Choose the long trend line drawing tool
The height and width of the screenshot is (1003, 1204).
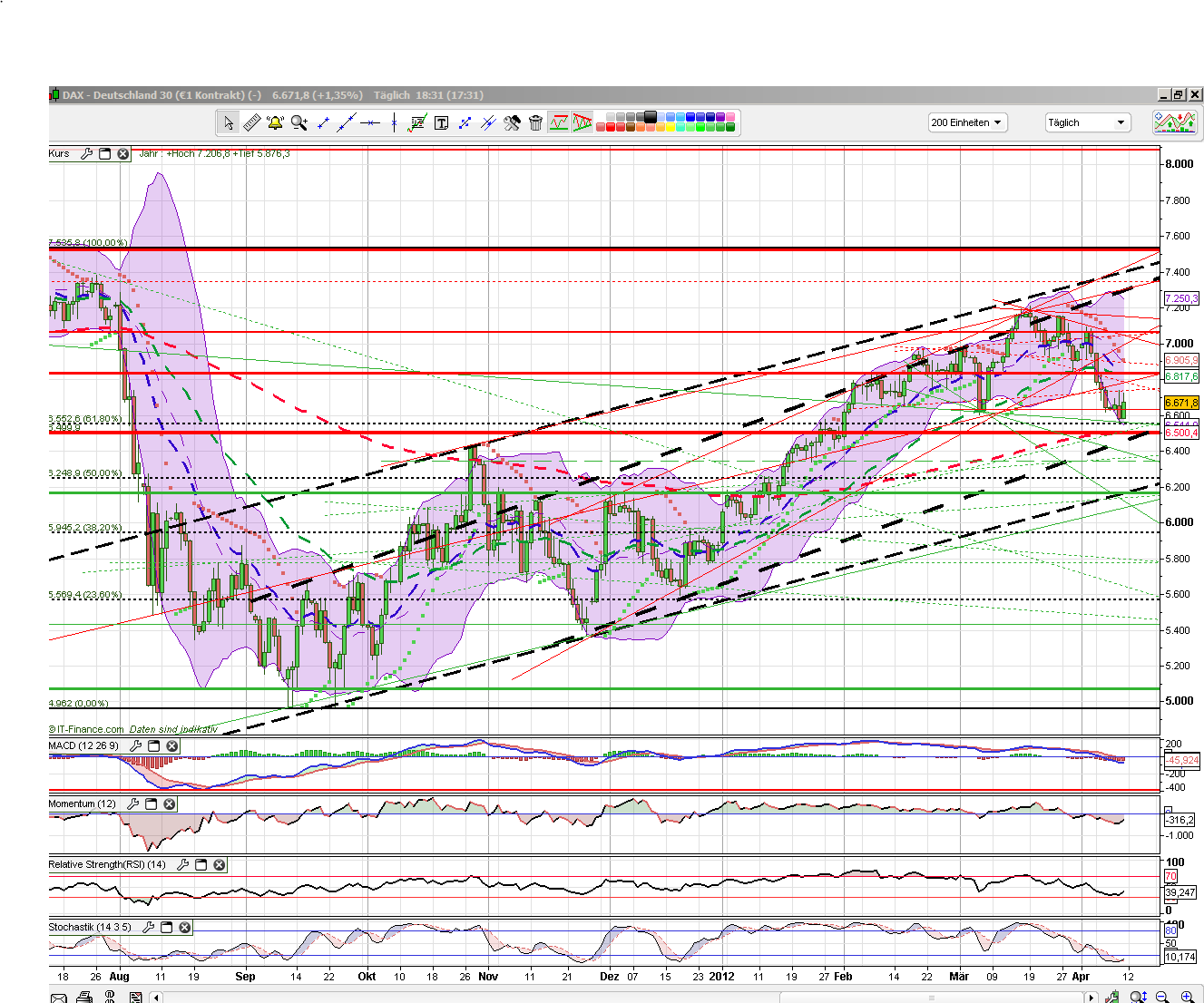[347, 122]
